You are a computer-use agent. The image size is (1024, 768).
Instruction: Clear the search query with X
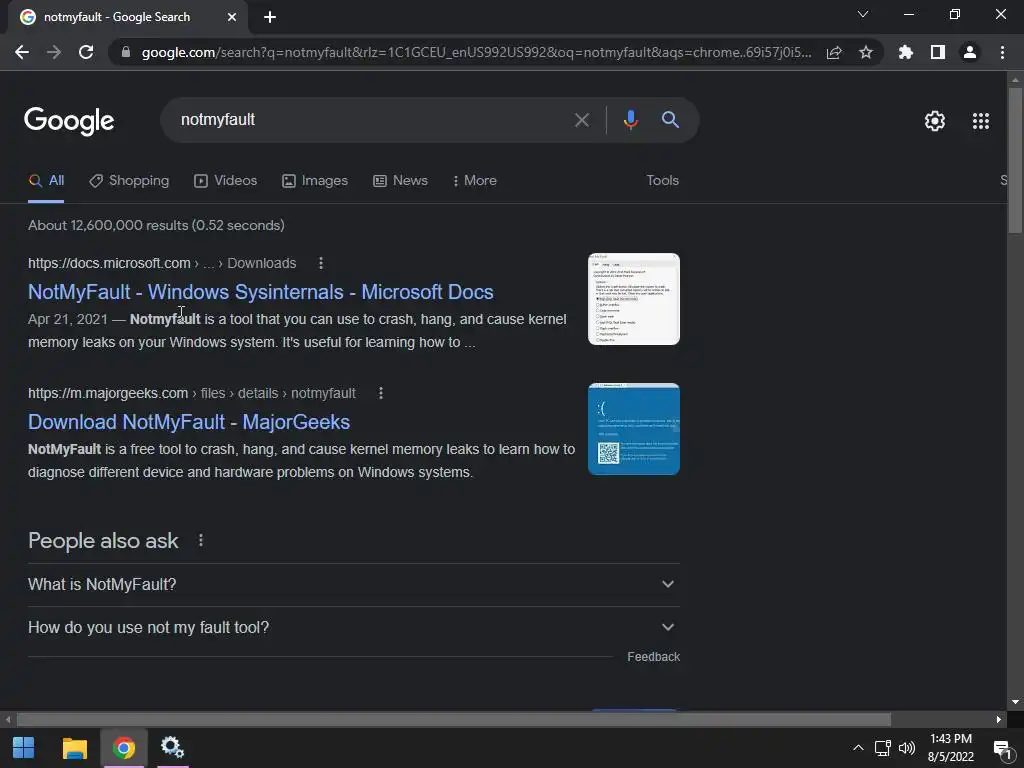click(x=581, y=120)
